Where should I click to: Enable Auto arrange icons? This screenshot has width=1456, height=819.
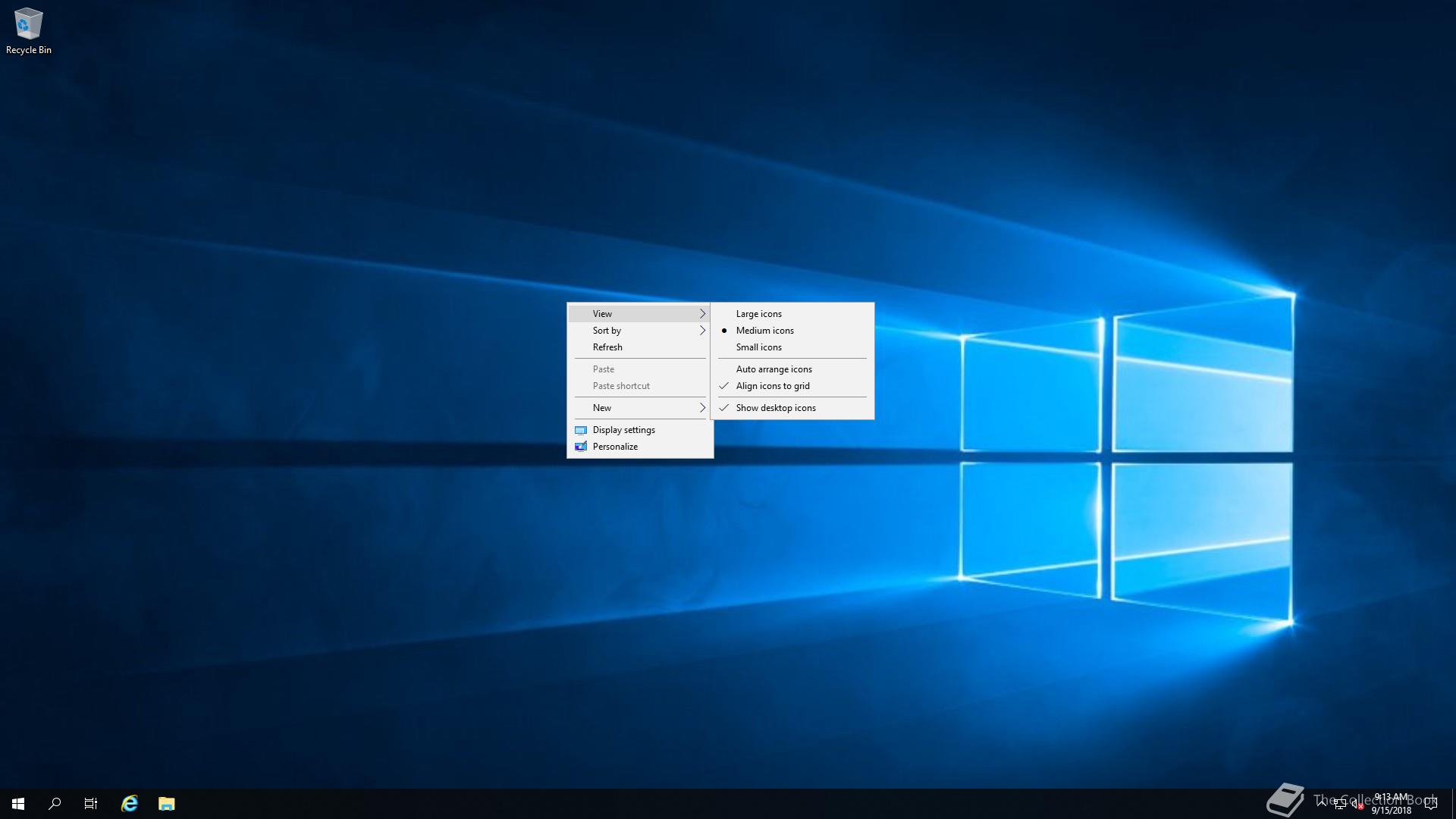(792, 369)
